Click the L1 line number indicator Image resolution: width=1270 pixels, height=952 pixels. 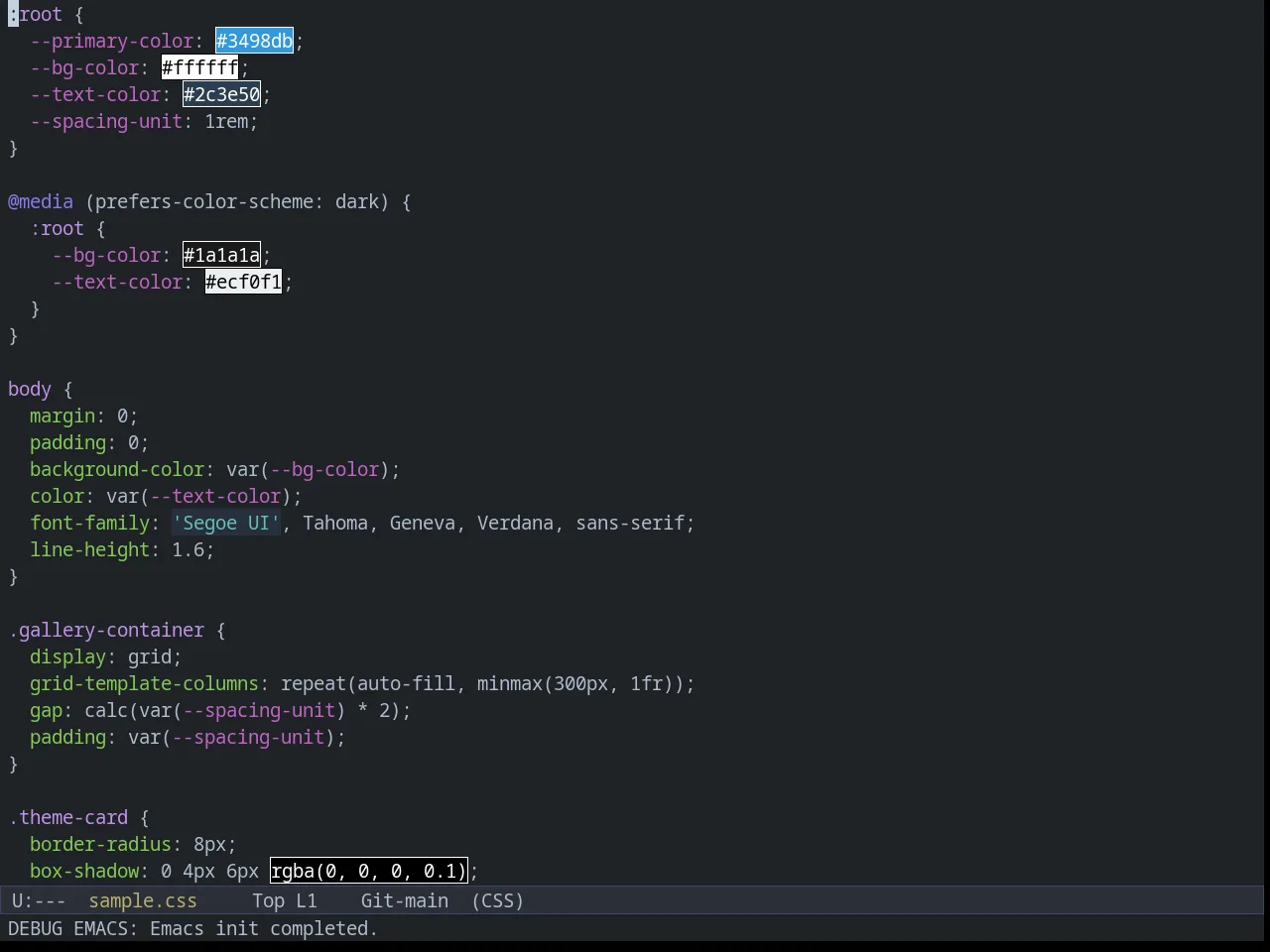click(307, 900)
